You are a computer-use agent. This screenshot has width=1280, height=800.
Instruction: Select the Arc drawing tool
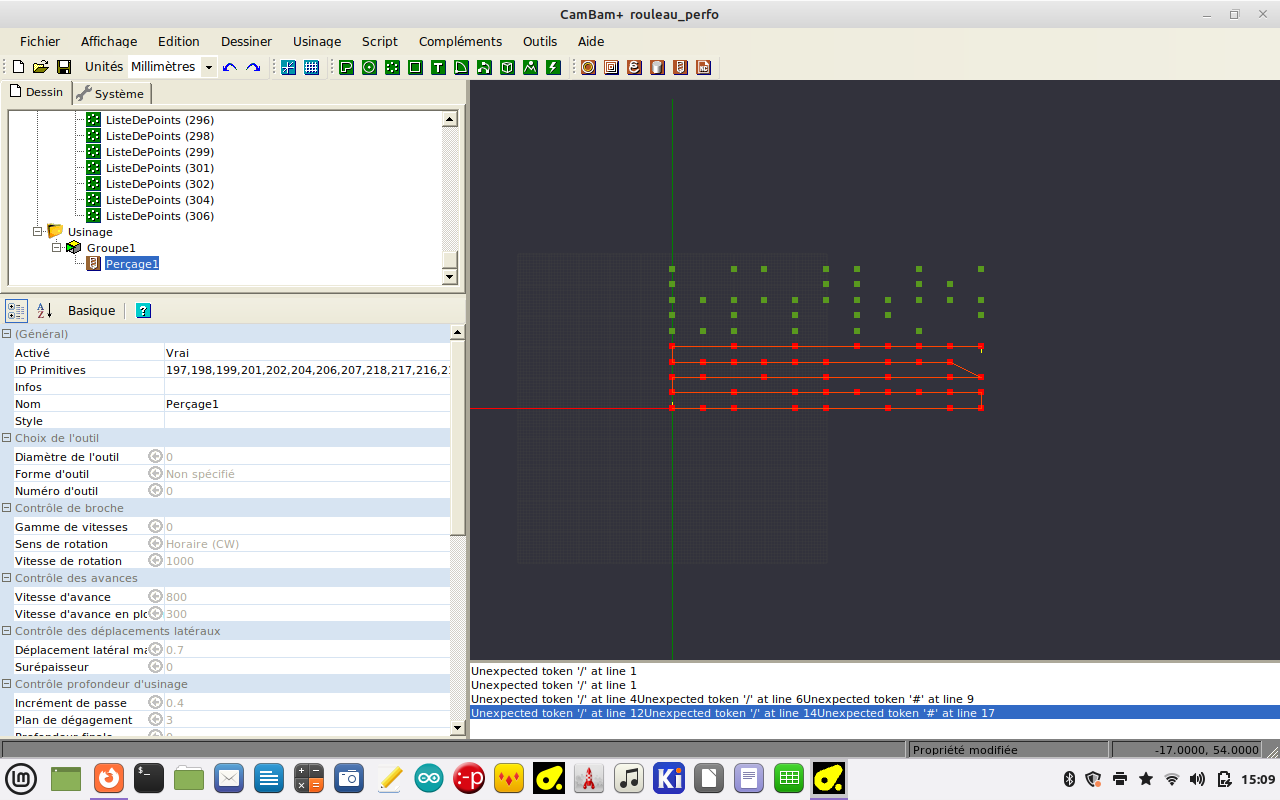[461, 67]
